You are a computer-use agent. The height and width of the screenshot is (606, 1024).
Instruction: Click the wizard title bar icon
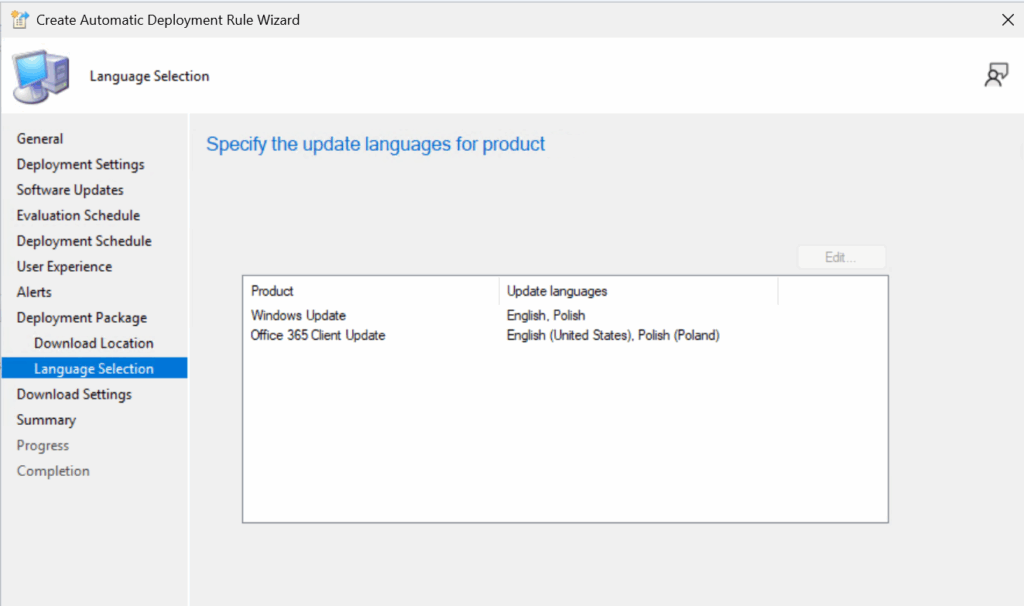(x=19, y=19)
